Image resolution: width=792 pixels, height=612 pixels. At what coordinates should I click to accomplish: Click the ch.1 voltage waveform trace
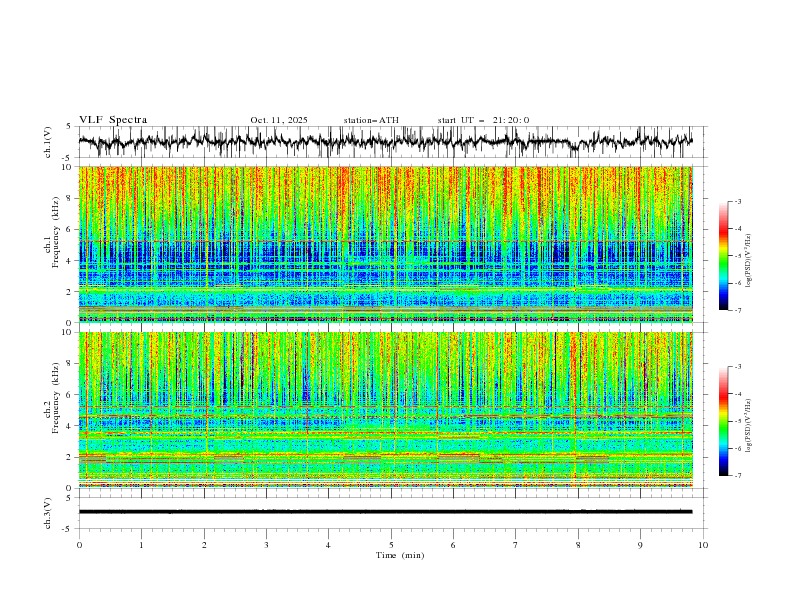click(385, 142)
